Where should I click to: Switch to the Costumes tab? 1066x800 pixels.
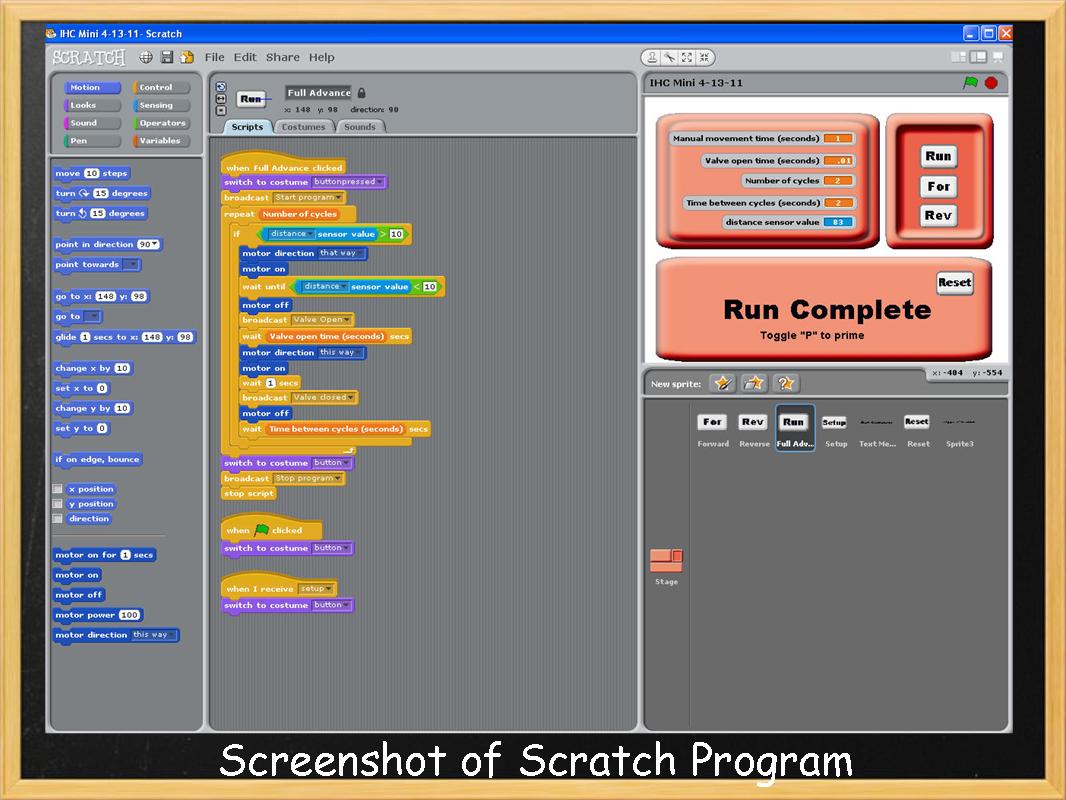click(x=303, y=126)
